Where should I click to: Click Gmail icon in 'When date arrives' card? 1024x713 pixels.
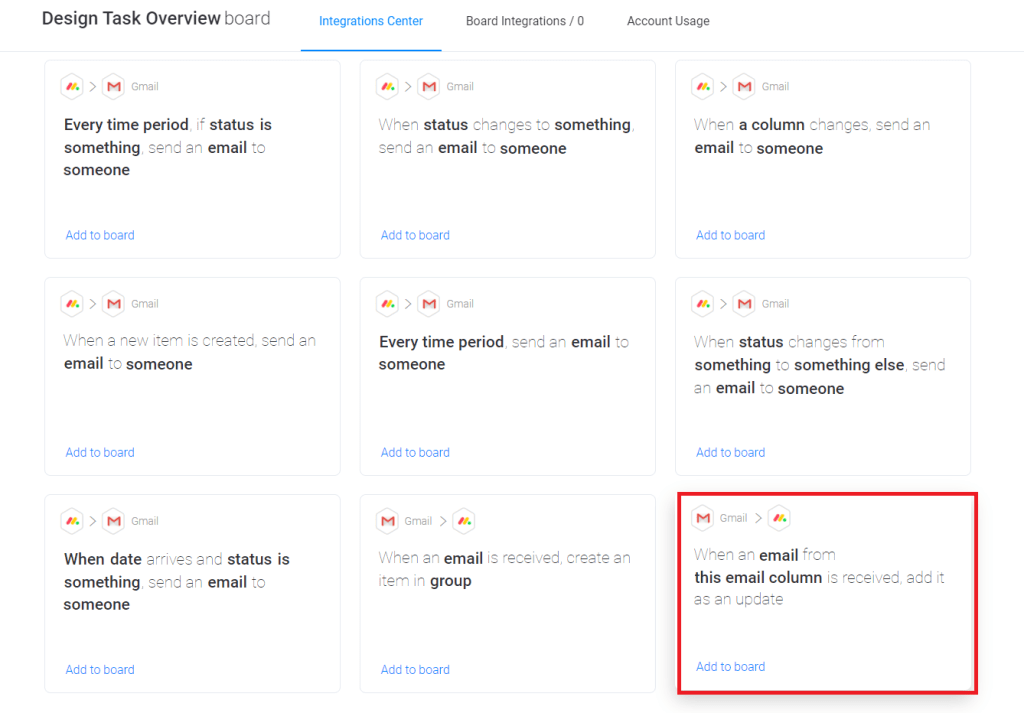pyautogui.click(x=114, y=521)
